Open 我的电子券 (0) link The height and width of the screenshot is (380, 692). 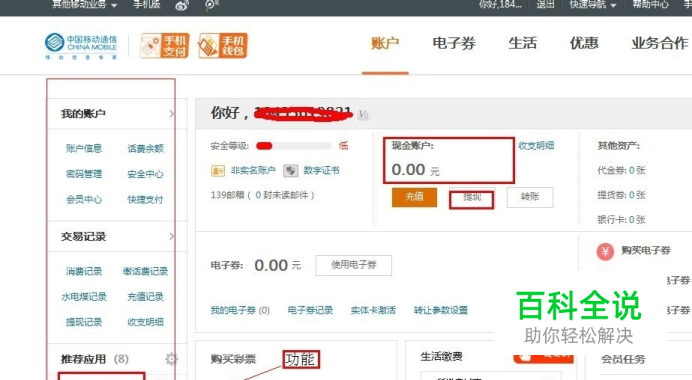click(240, 310)
